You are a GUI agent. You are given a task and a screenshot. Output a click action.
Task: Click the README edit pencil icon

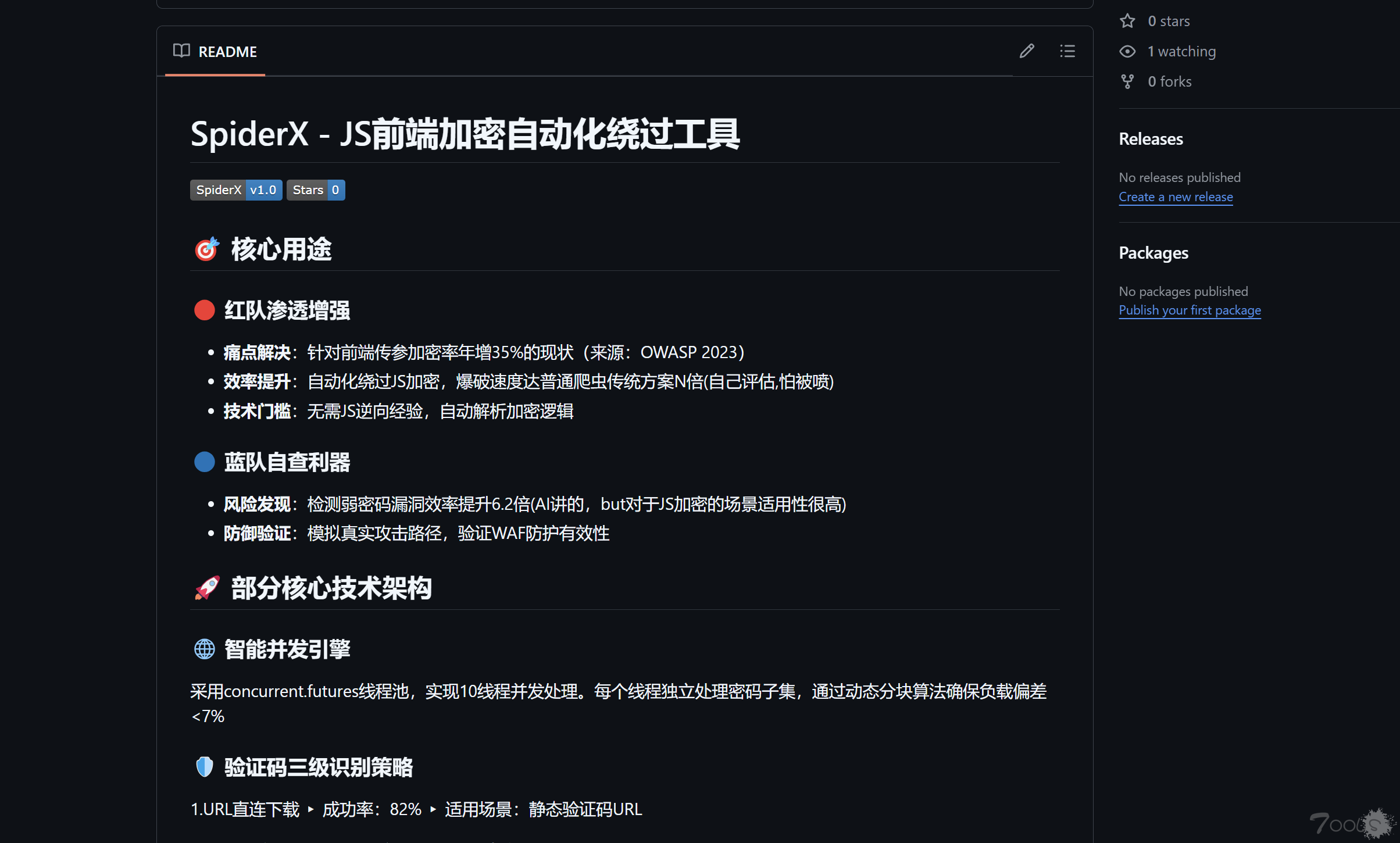[1027, 51]
